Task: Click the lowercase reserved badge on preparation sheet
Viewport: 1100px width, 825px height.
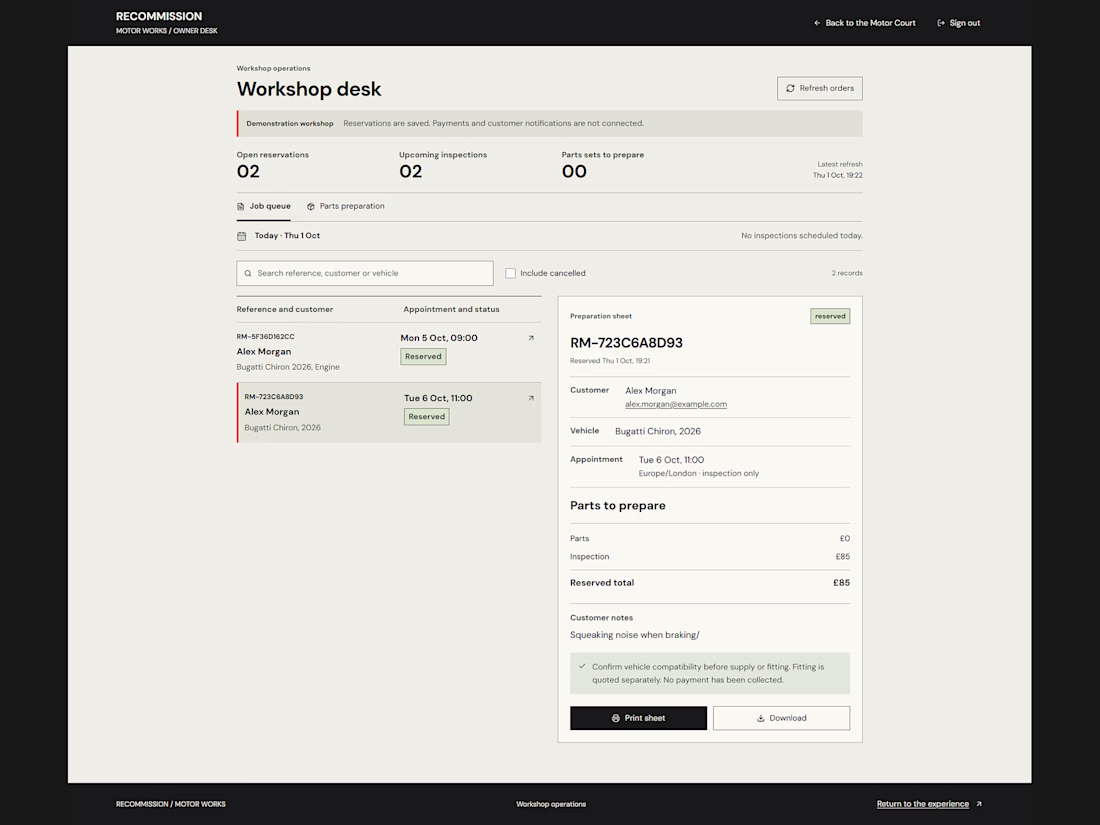Action: [830, 316]
